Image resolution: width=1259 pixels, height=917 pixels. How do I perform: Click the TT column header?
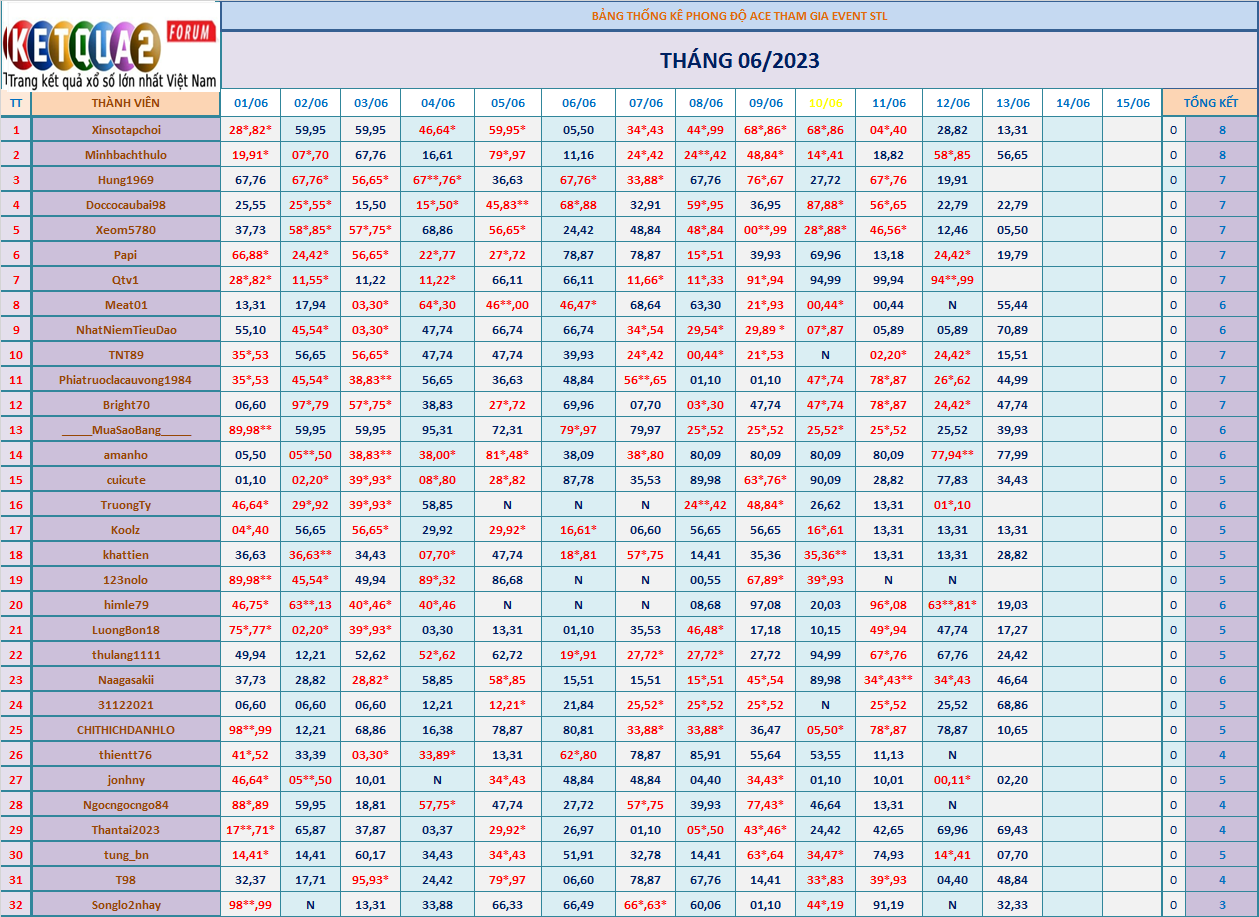click(16, 103)
